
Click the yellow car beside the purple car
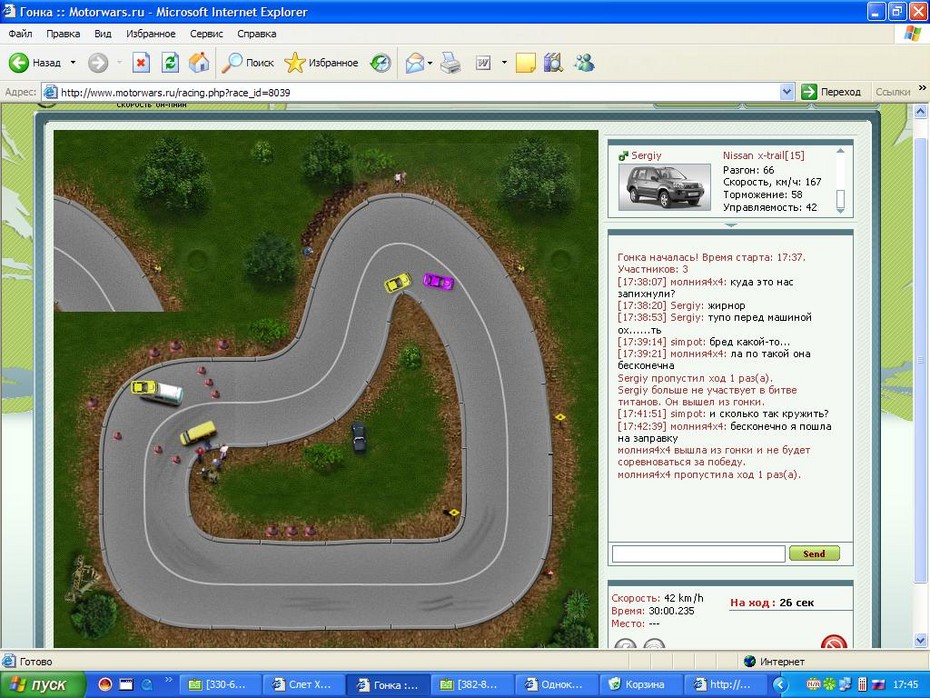398,282
